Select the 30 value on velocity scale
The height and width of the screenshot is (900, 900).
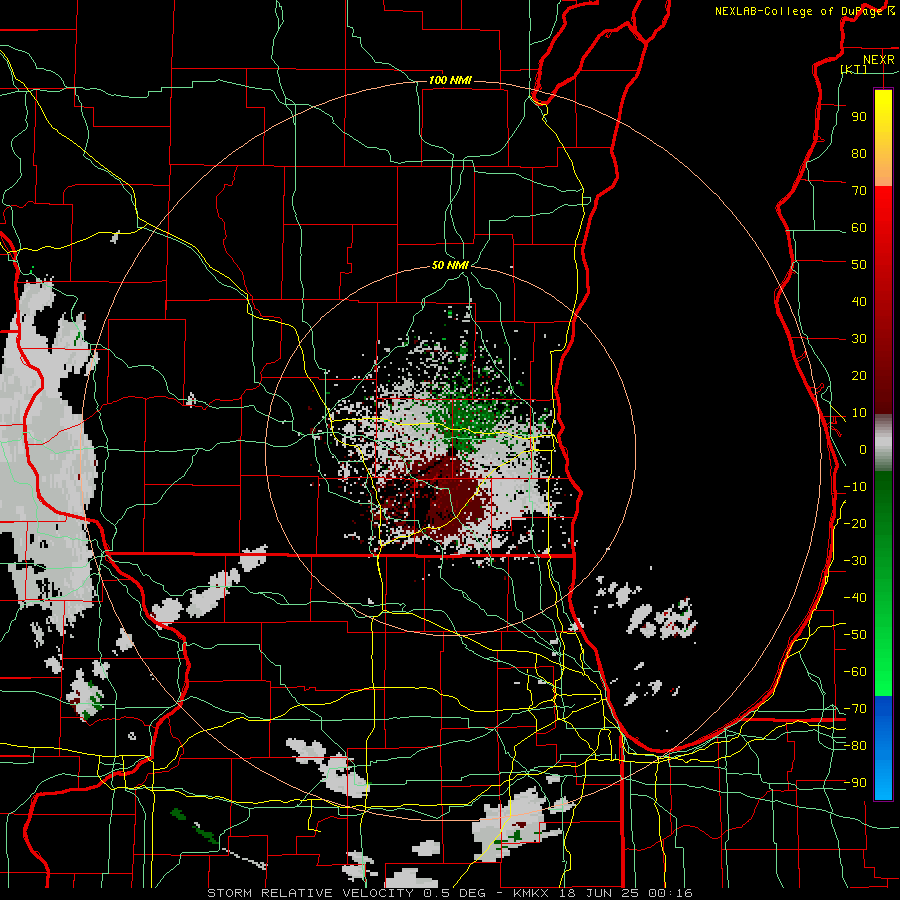point(859,339)
